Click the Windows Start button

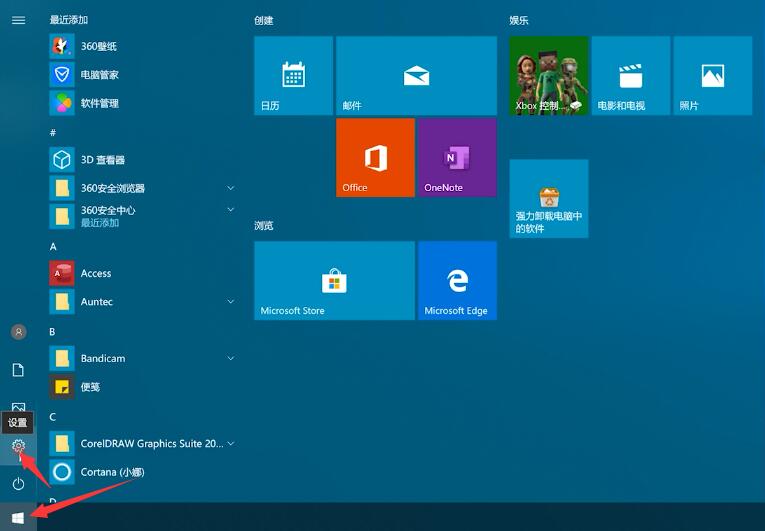point(18,518)
